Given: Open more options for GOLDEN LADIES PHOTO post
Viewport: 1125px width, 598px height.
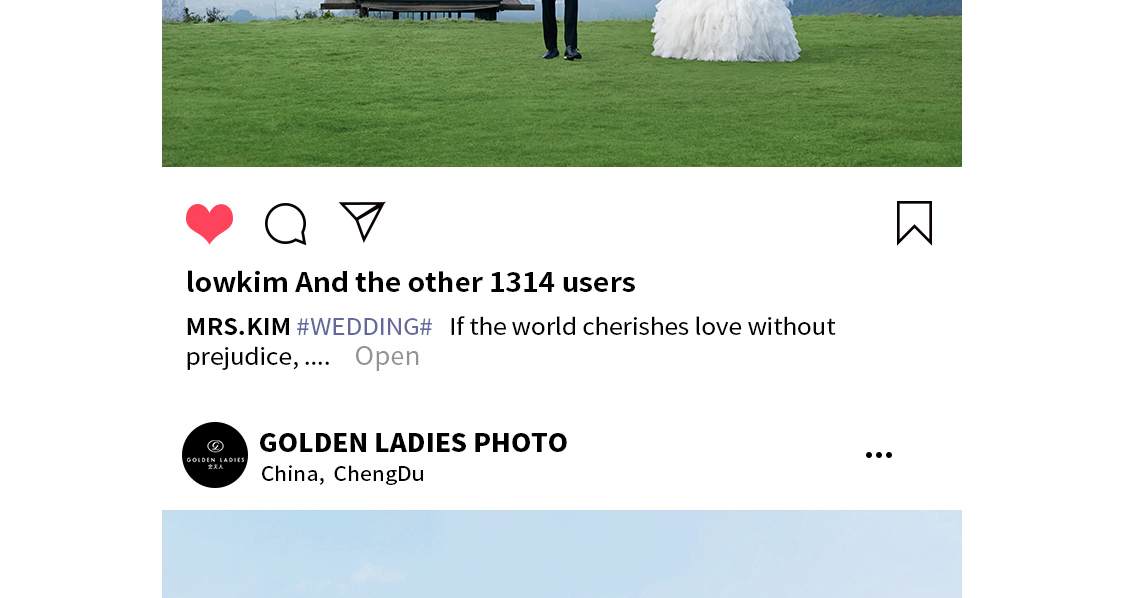Looking at the screenshot, I should coord(879,454).
